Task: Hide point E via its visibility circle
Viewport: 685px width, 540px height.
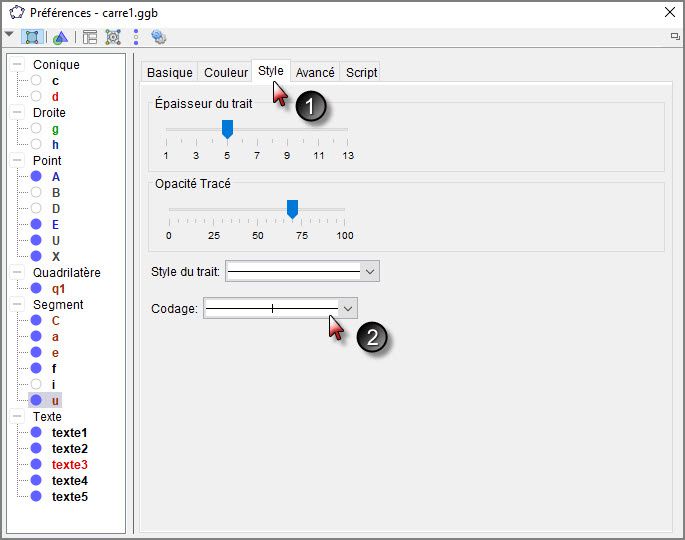Action: coord(36,225)
